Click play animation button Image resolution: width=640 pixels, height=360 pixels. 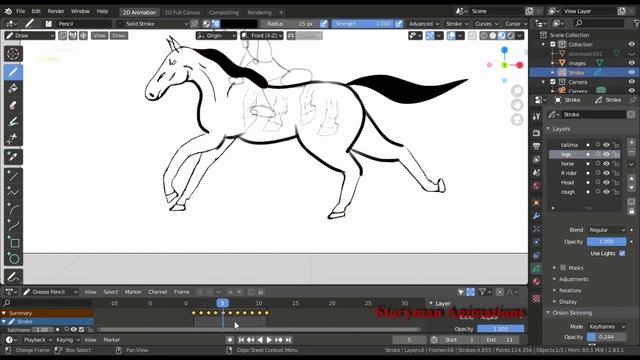click(269, 340)
